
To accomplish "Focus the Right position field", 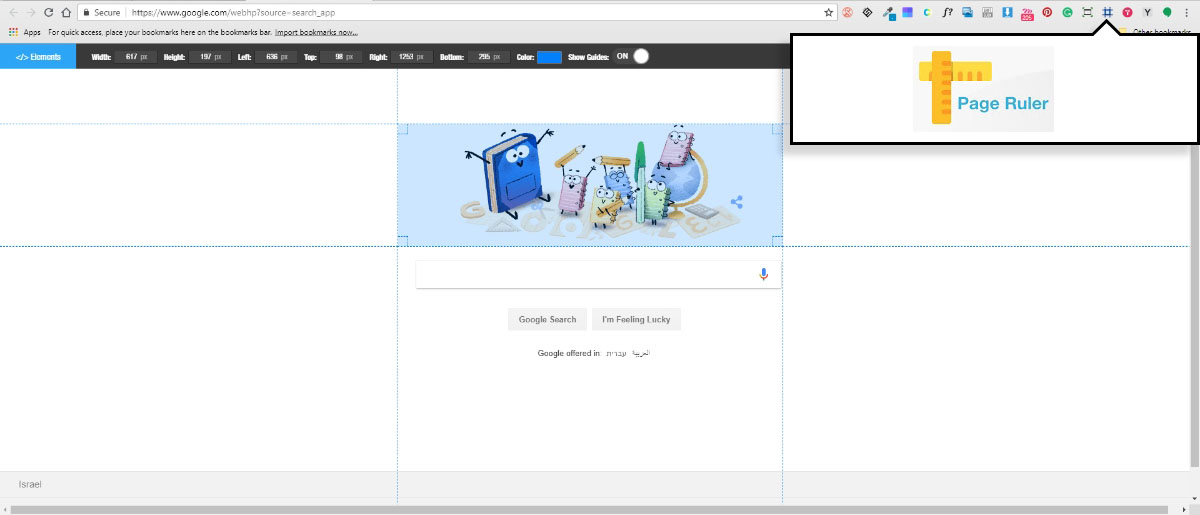I will tap(412, 57).
